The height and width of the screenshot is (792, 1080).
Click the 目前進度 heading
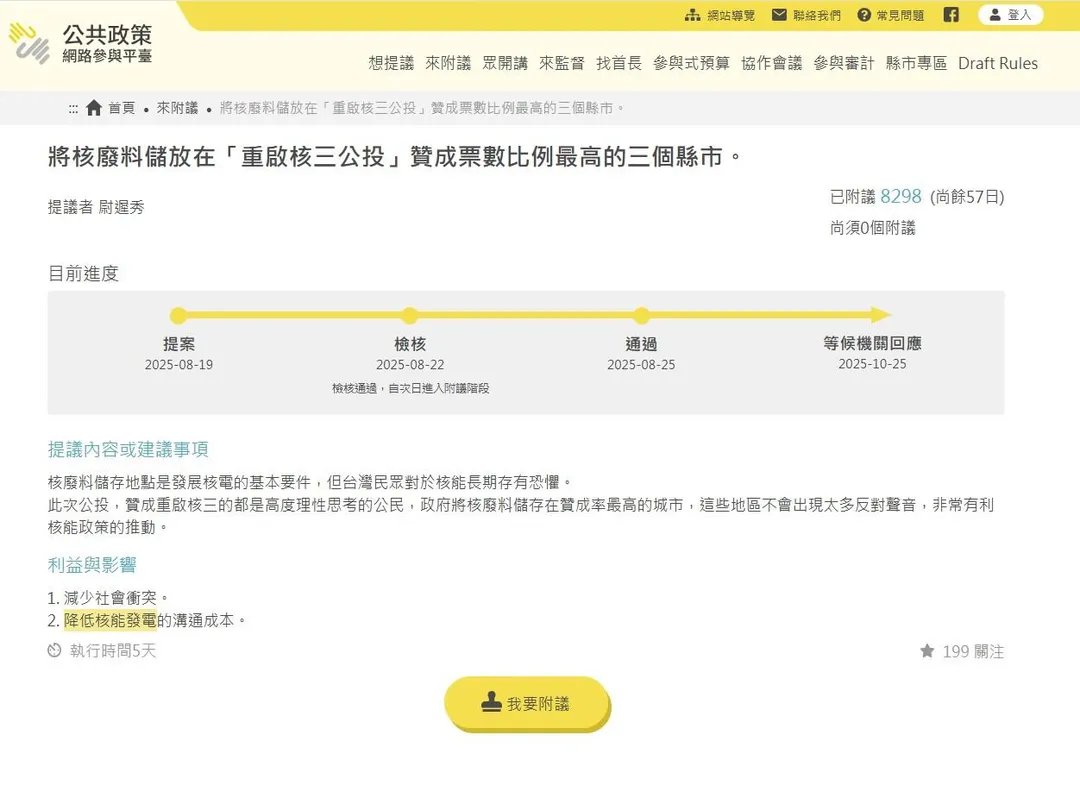(83, 273)
